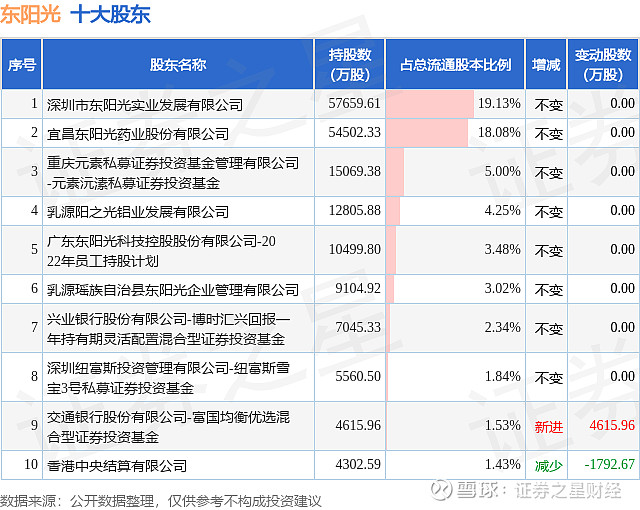Click shareholder 乳源瑶族自治县东阳光企业管理有限公司
The height and width of the screenshot is (510, 640).
coord(173,290)
